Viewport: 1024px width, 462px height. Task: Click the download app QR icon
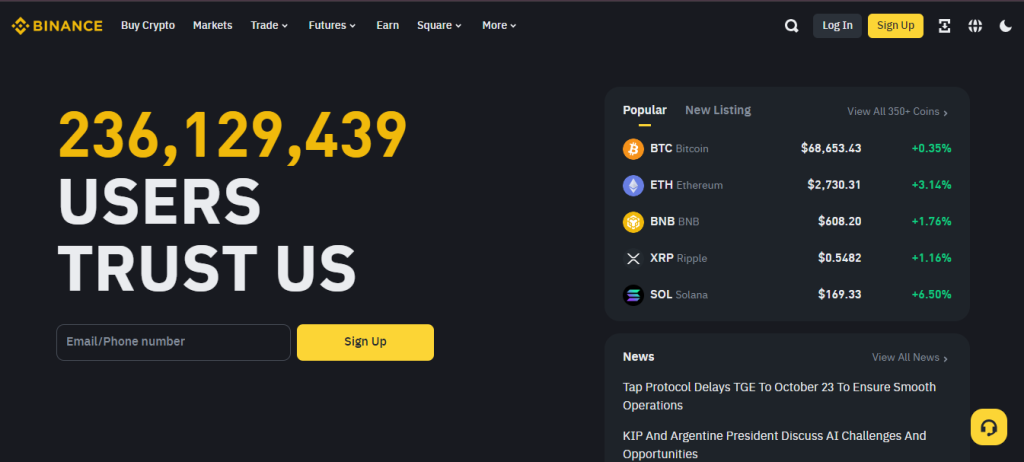(x=944, y=26)
